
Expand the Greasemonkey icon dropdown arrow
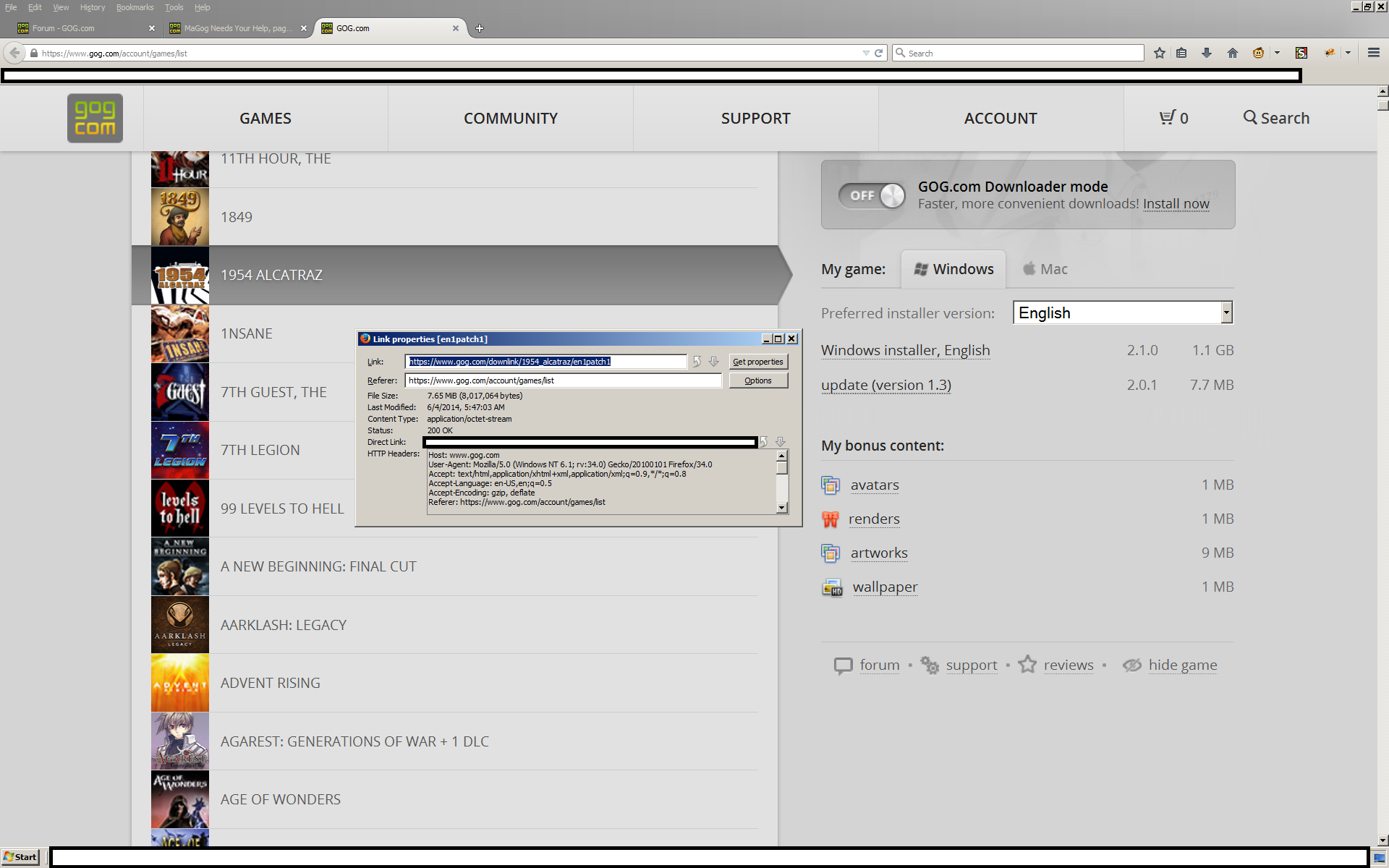click(x=1277, y=53)
